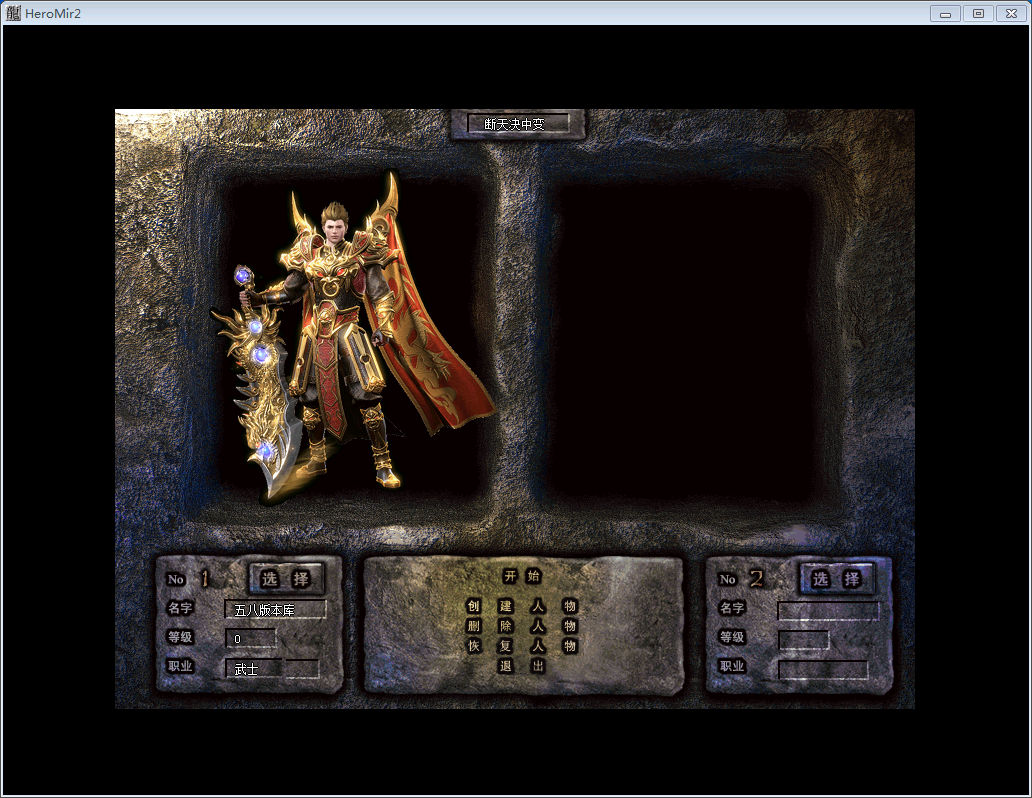Screen dimensions: 1032x798
Task: Click the No 2 label in right panel
Action: click(740, 579)
